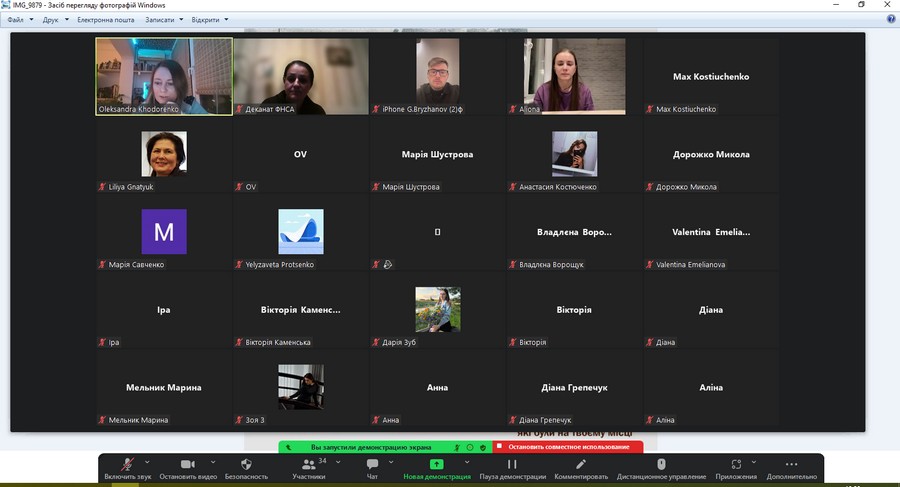Screen dimensions: 900x487
Task: Click Діана Грепечук large name
Action: (575, 388)
